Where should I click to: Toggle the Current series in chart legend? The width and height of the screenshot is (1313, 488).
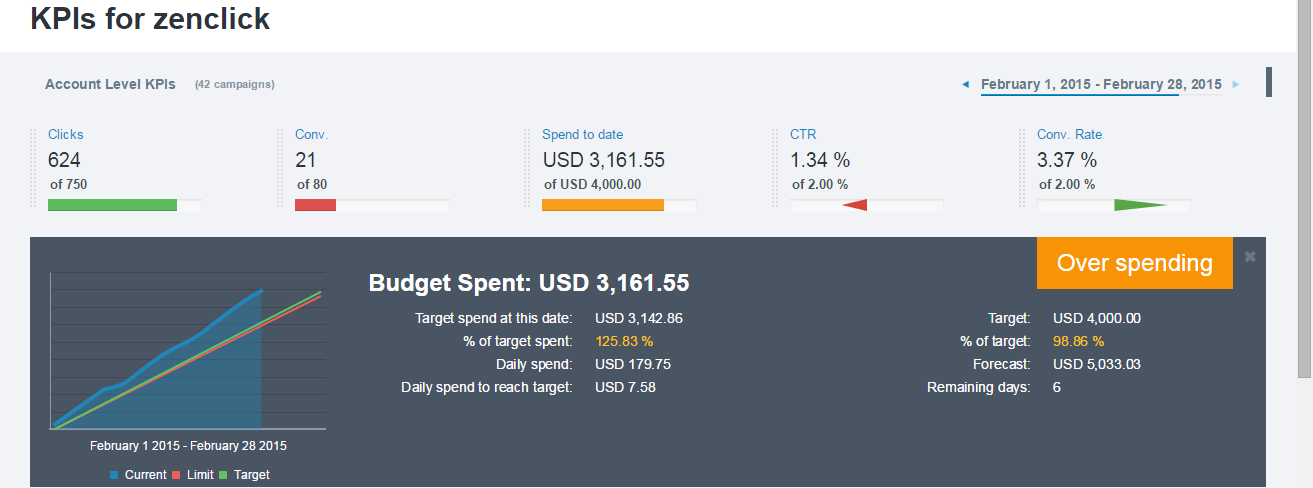tap(138, 475)
